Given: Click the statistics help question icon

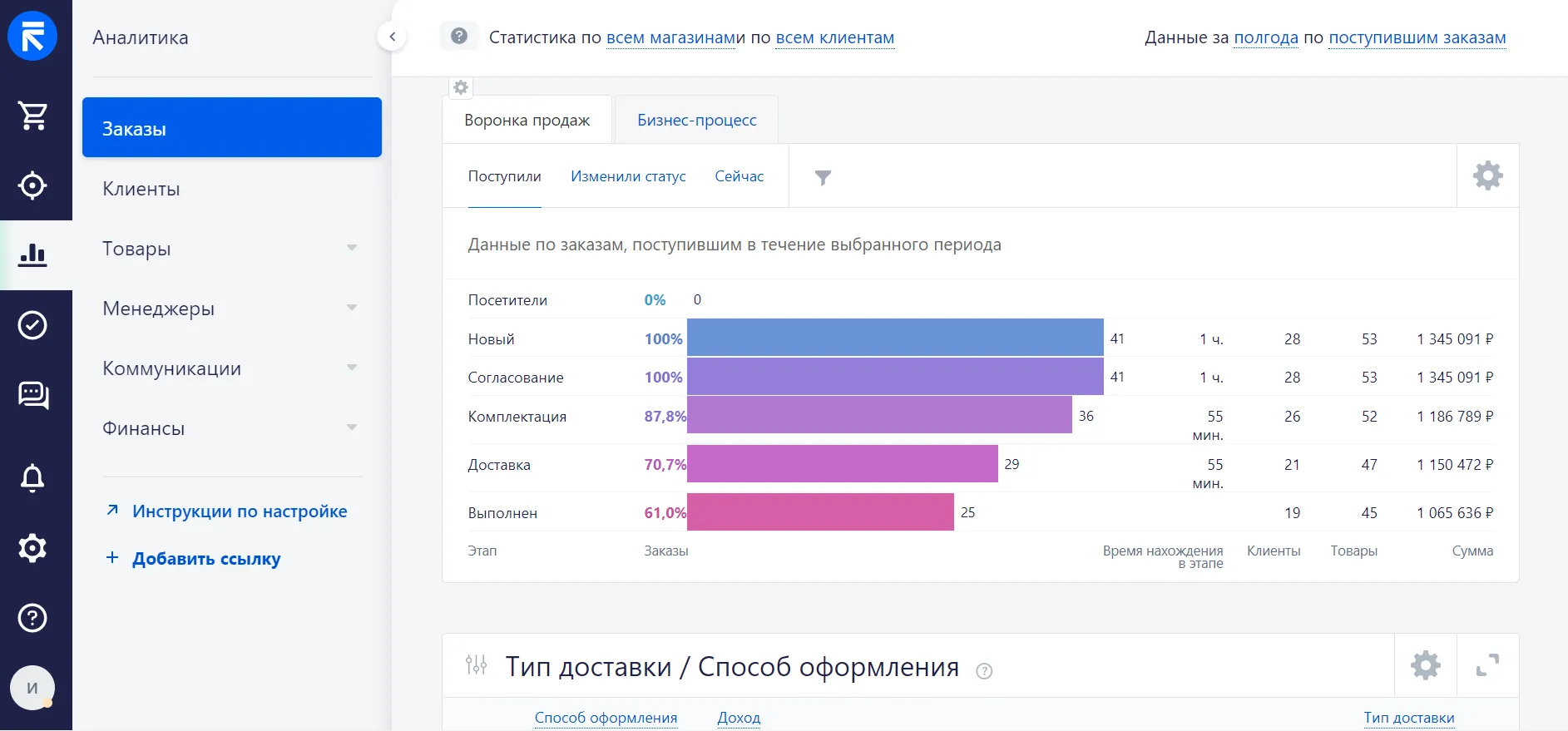Looking at the screenshot, I should pyautogui.click(x=459, y=36).
